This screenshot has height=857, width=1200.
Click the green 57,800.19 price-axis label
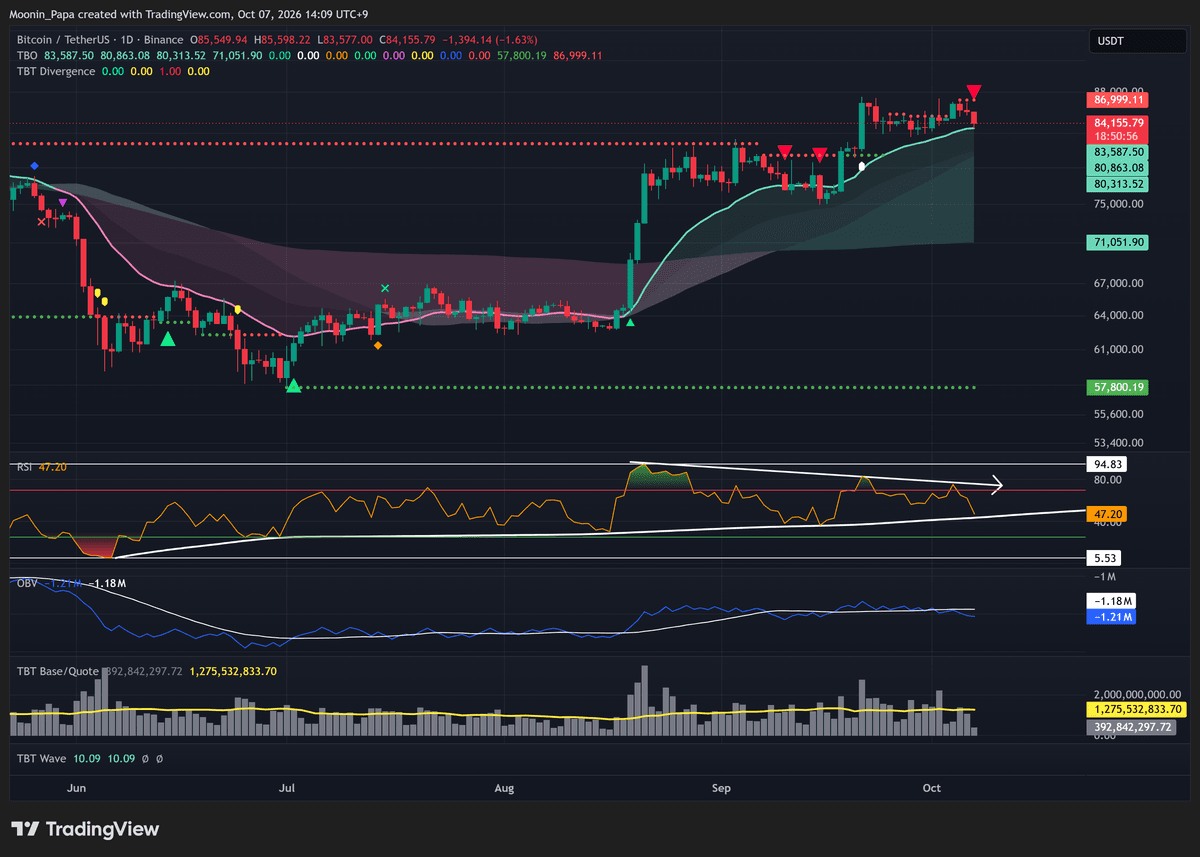pyautogui.click(x=1119, y=386)
